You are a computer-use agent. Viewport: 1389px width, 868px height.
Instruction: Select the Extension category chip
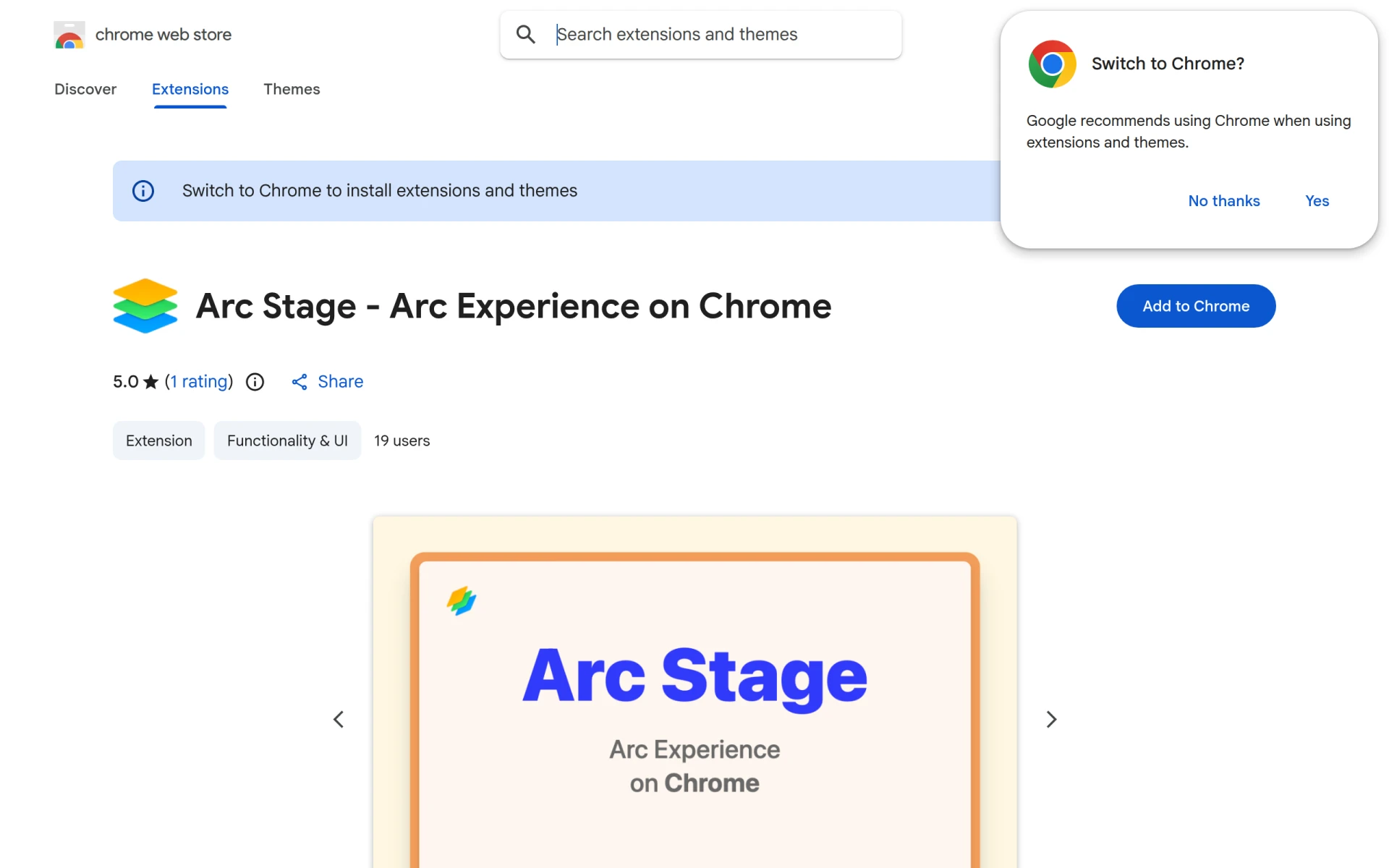(159, 441)
